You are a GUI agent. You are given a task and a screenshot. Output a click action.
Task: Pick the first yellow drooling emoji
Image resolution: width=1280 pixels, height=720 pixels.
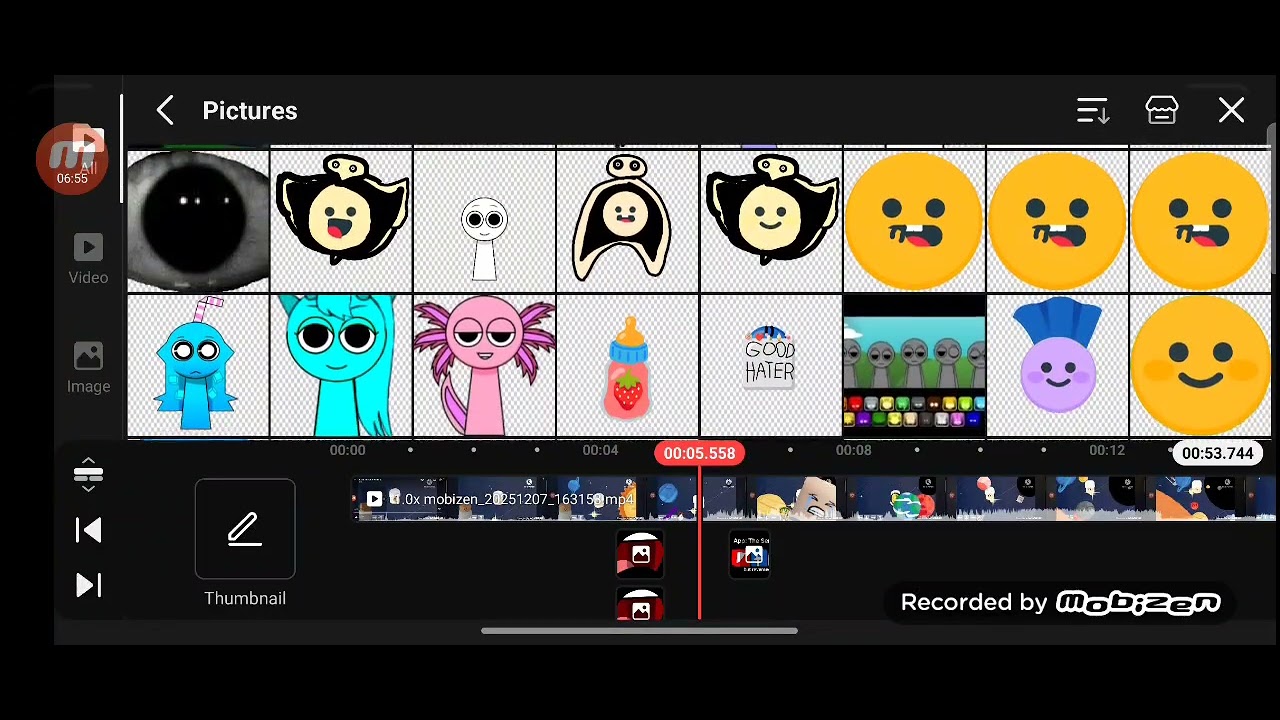[913, 221]
